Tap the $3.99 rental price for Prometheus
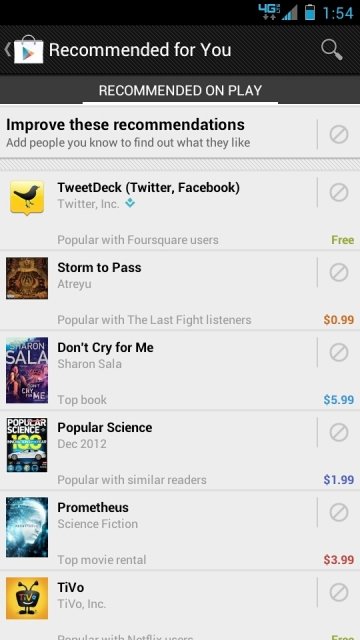 click(x=339, y=560)
